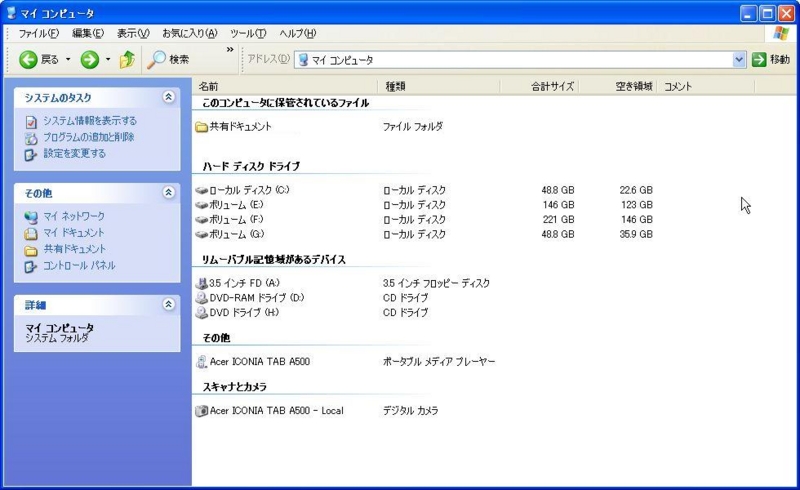
Task: Open the お気に入り(A) menu
Action: (190, 34)
